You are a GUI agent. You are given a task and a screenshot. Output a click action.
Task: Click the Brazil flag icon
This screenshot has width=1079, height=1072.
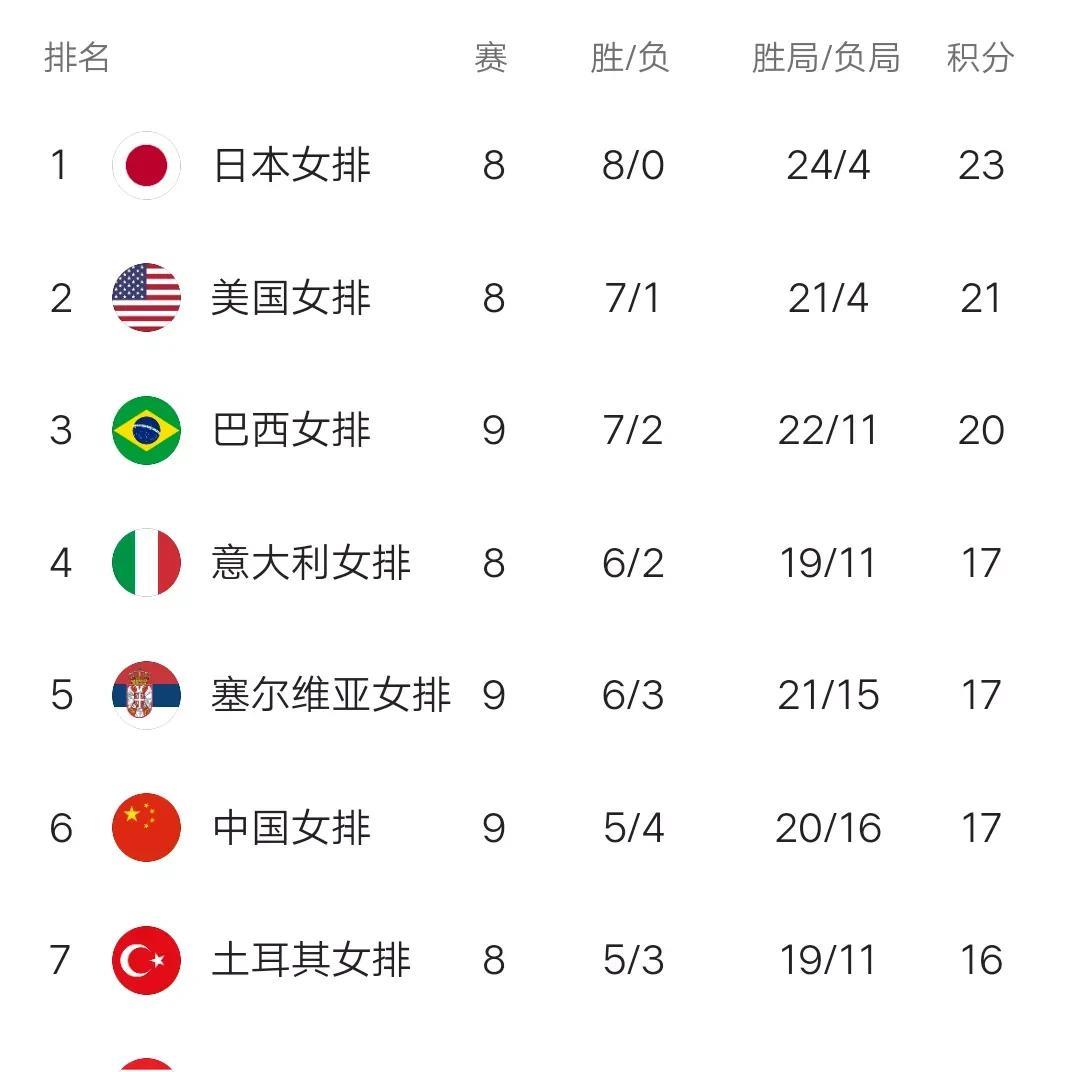pos(147,430)
